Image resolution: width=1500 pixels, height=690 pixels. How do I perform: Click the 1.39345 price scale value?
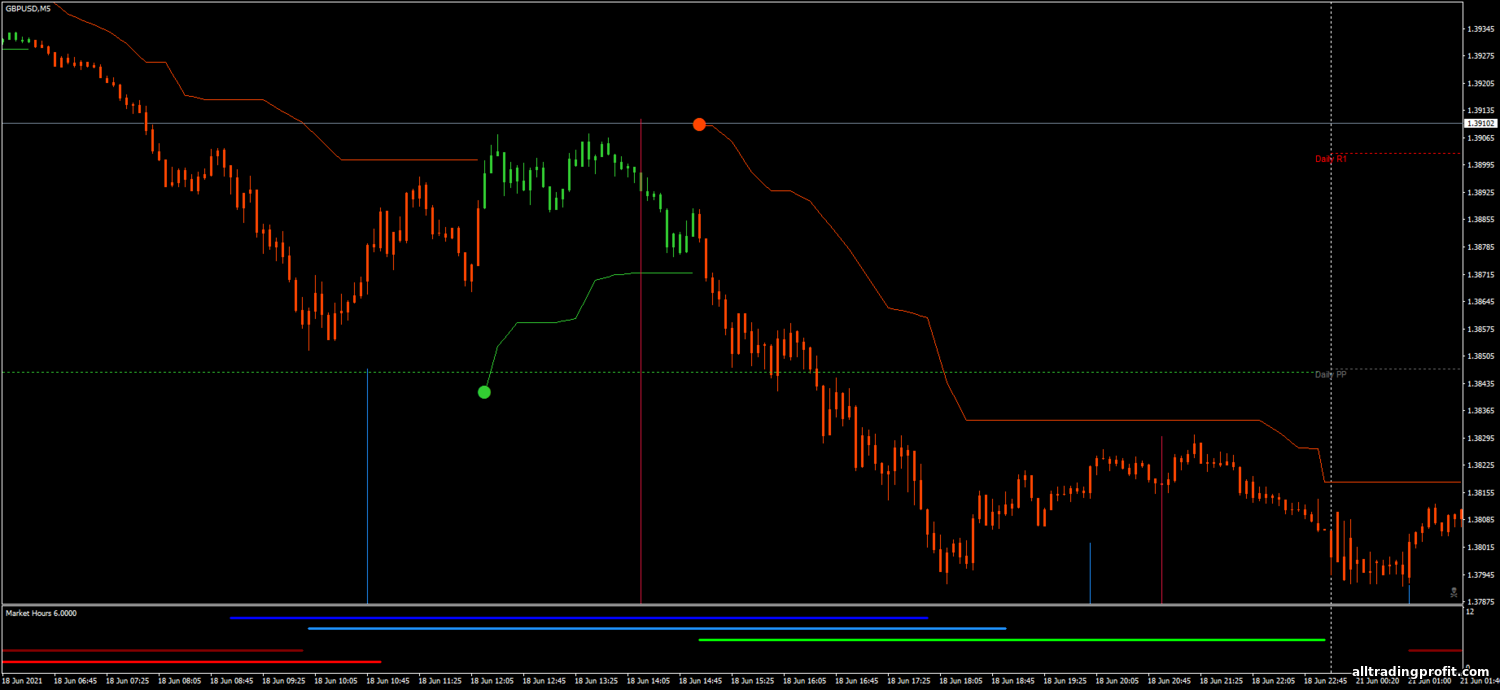pos(1481,29)
